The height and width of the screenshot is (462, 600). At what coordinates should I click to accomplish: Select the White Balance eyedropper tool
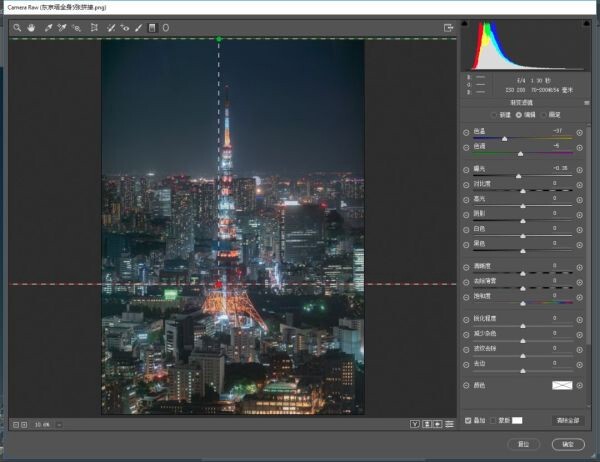click(x=48, y=28)
